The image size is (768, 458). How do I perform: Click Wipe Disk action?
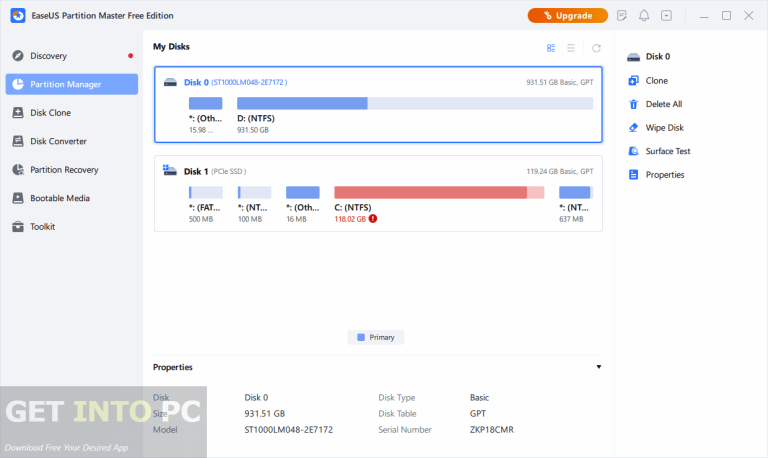click(x=656, y=127)
